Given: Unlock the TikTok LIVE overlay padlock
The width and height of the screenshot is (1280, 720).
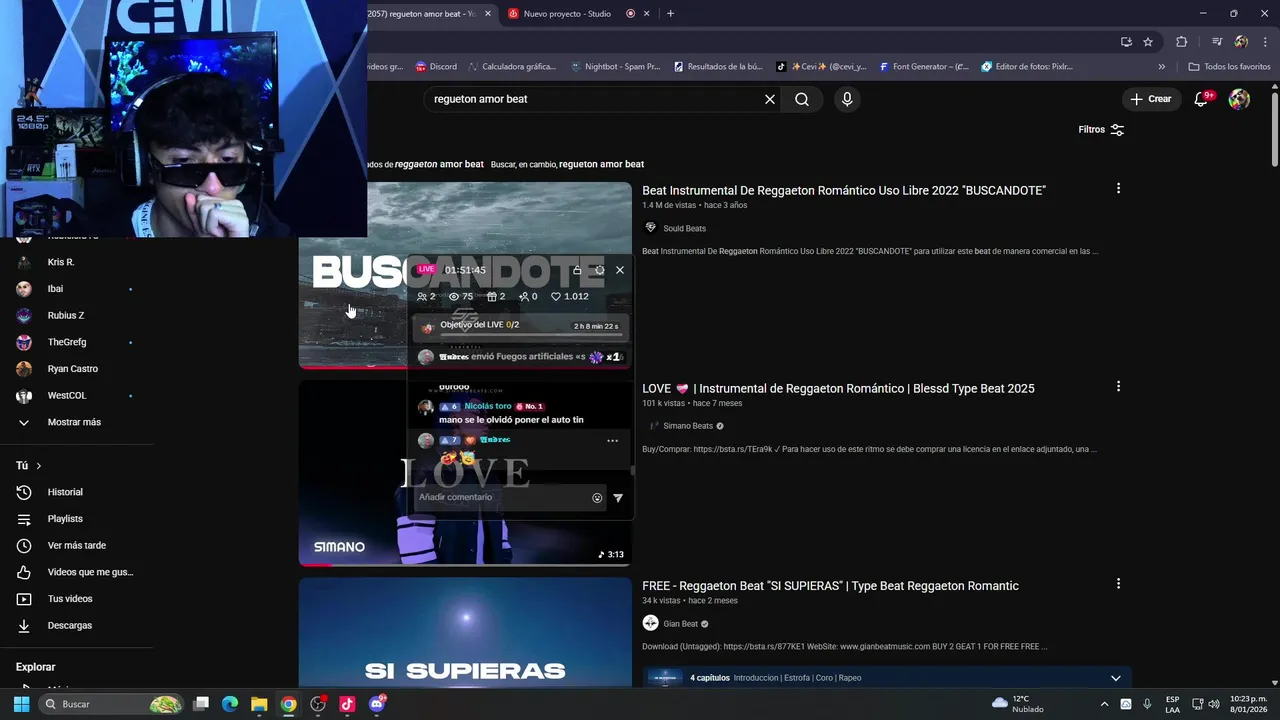Looking at the screenshot, I should click(x=577, y=270).
